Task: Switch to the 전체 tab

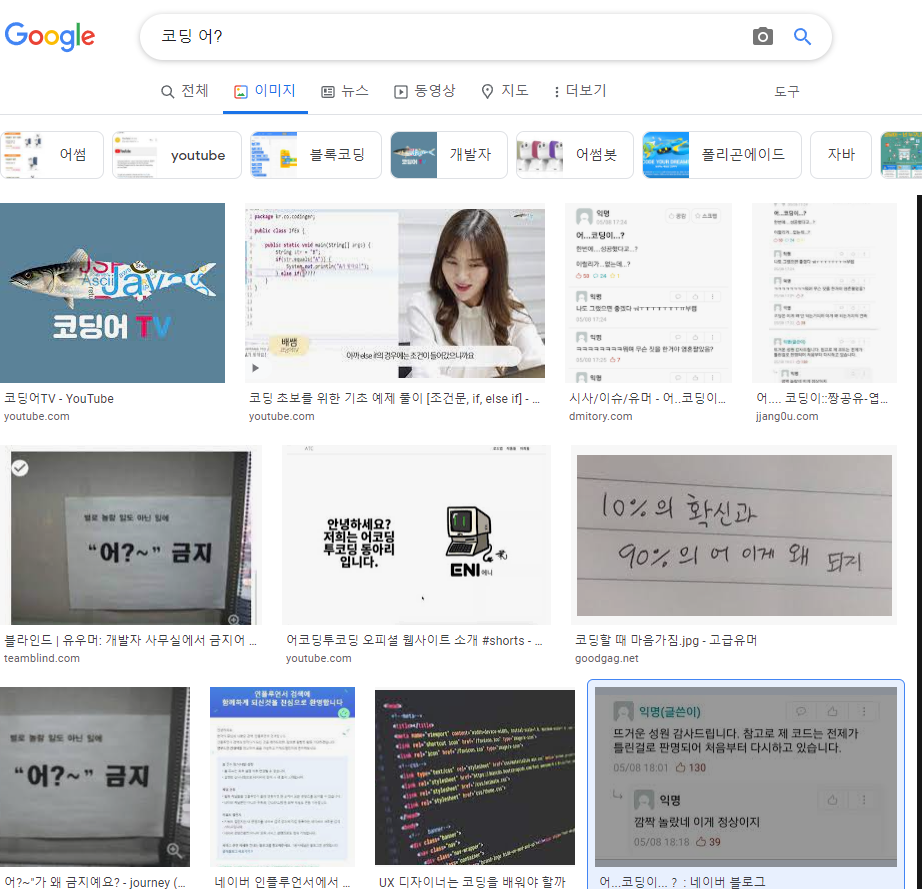Action: pyautogui.click(x=185, y=91)
